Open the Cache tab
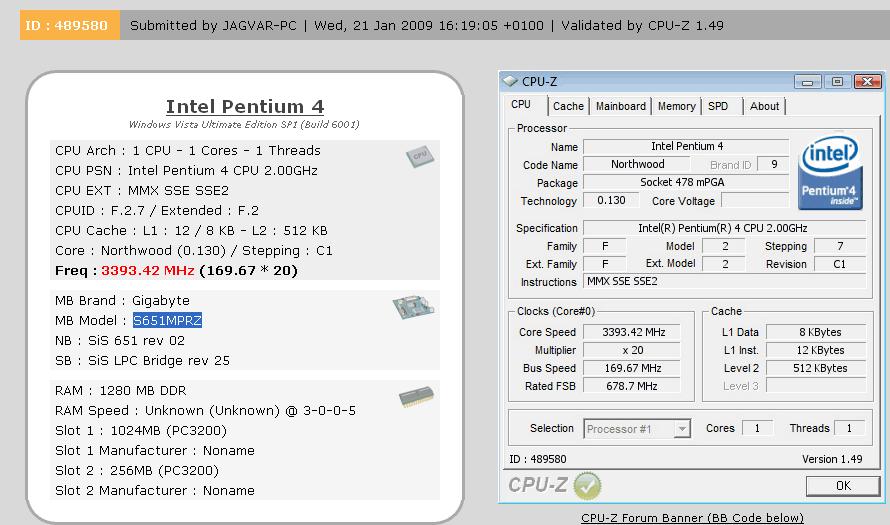 pyautogui.click(x=568, y=106)
